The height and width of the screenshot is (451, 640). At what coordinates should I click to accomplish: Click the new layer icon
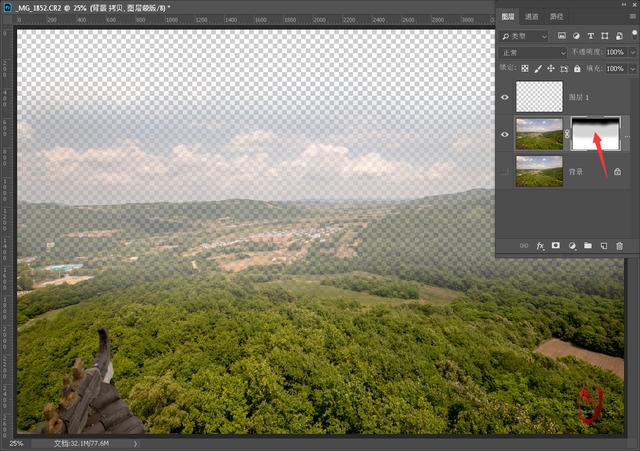click(604, 246)
